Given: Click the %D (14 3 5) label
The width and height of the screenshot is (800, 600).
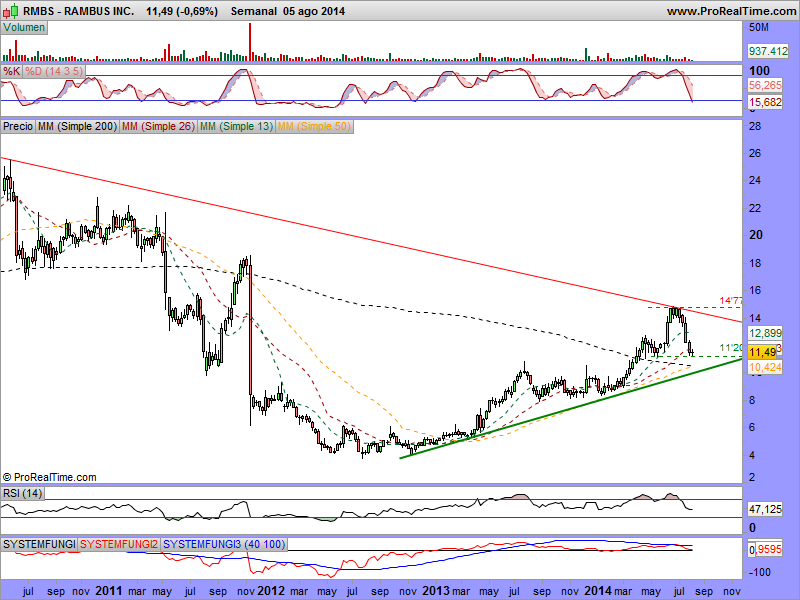Looking at the screenshot, I should 54,71.
